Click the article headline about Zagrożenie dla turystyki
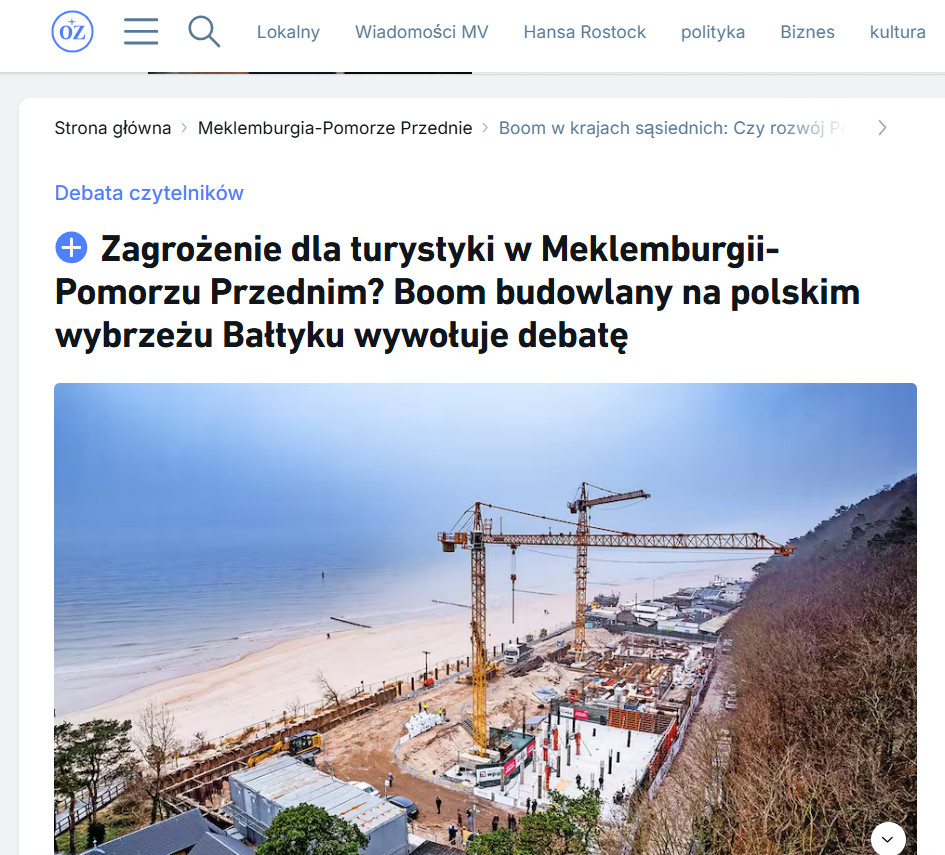The image size is (945, 855). [x=457, y=292]
